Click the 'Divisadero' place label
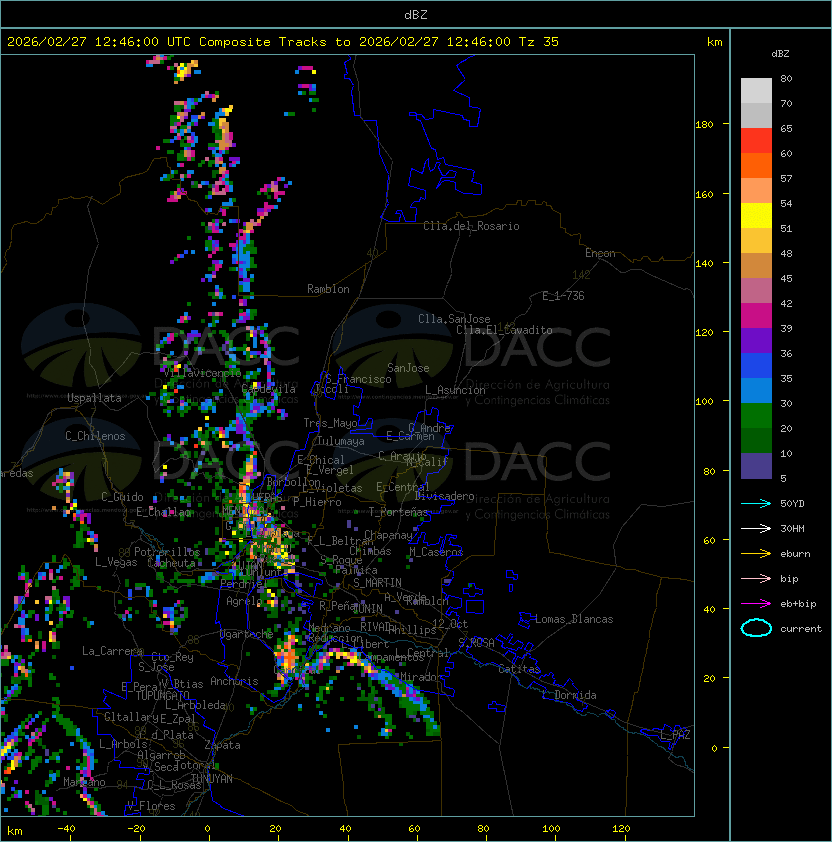 tap(444, 496)
